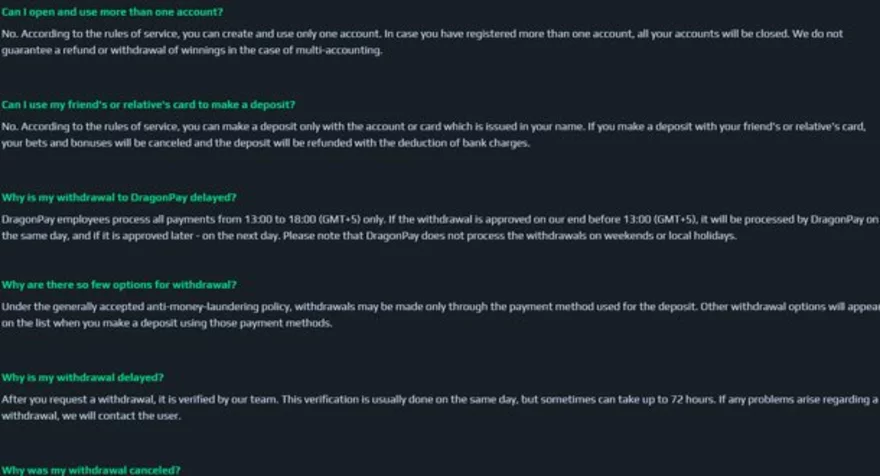Click the heading about delayed DragonPay withdrawal

119,197
